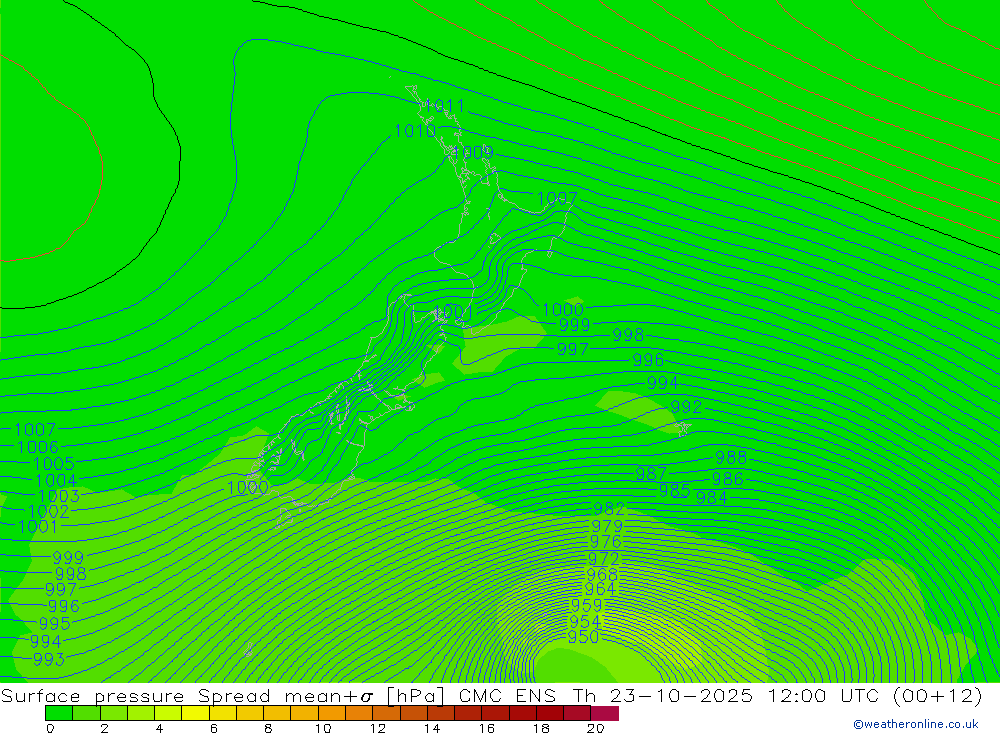Click the 1011 isobar label
Viewport: 1000px width, 733px height.
(x=445, y=106)
